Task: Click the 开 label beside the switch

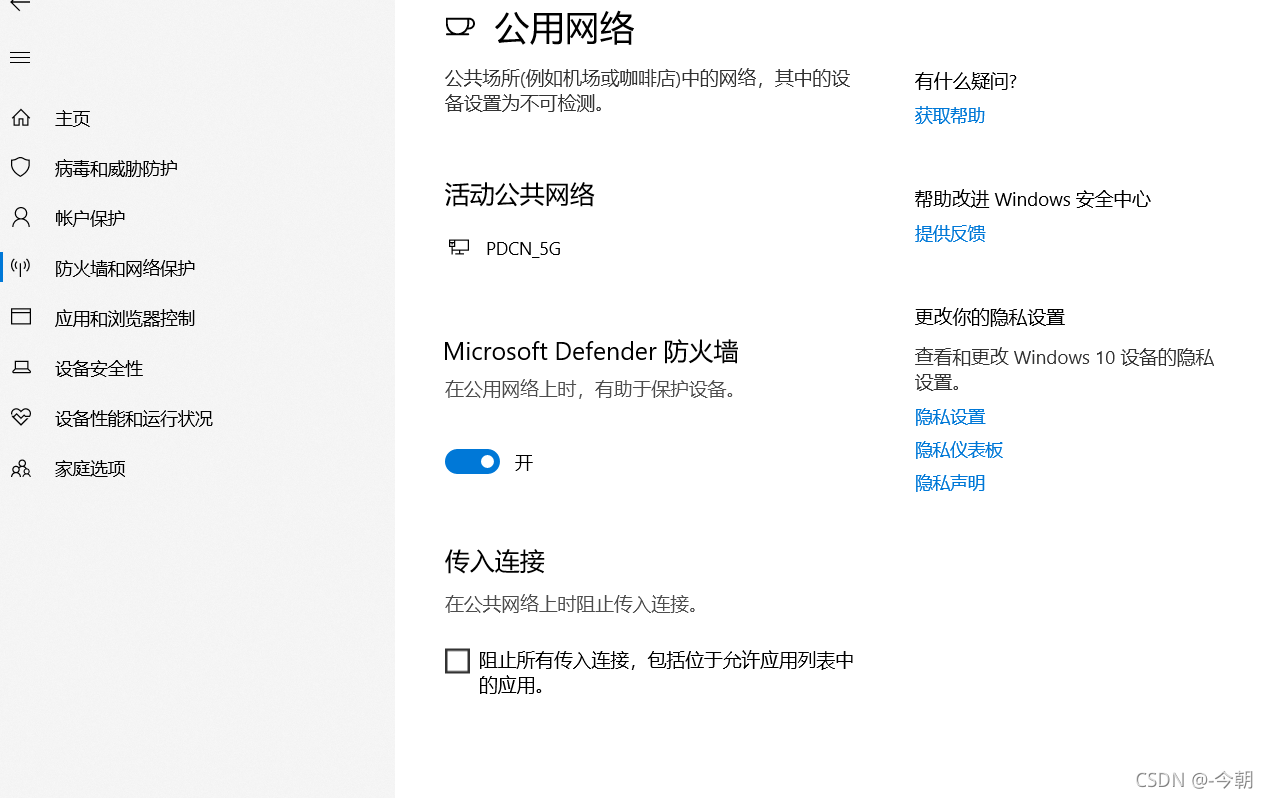Action: pos(524,463)
